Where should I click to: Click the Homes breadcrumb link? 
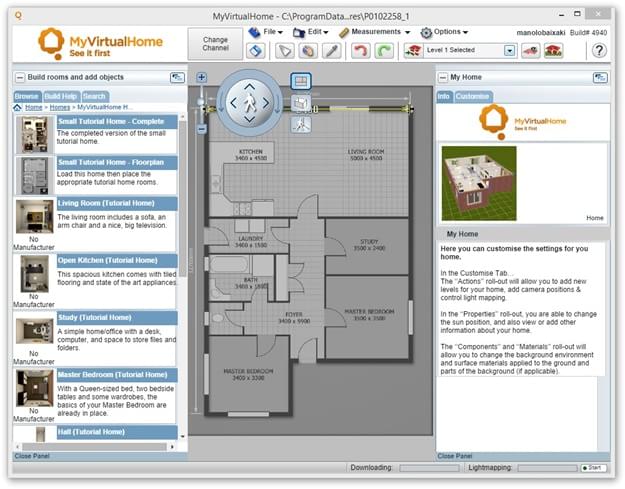pyautogui.click(x=60, y=108)
